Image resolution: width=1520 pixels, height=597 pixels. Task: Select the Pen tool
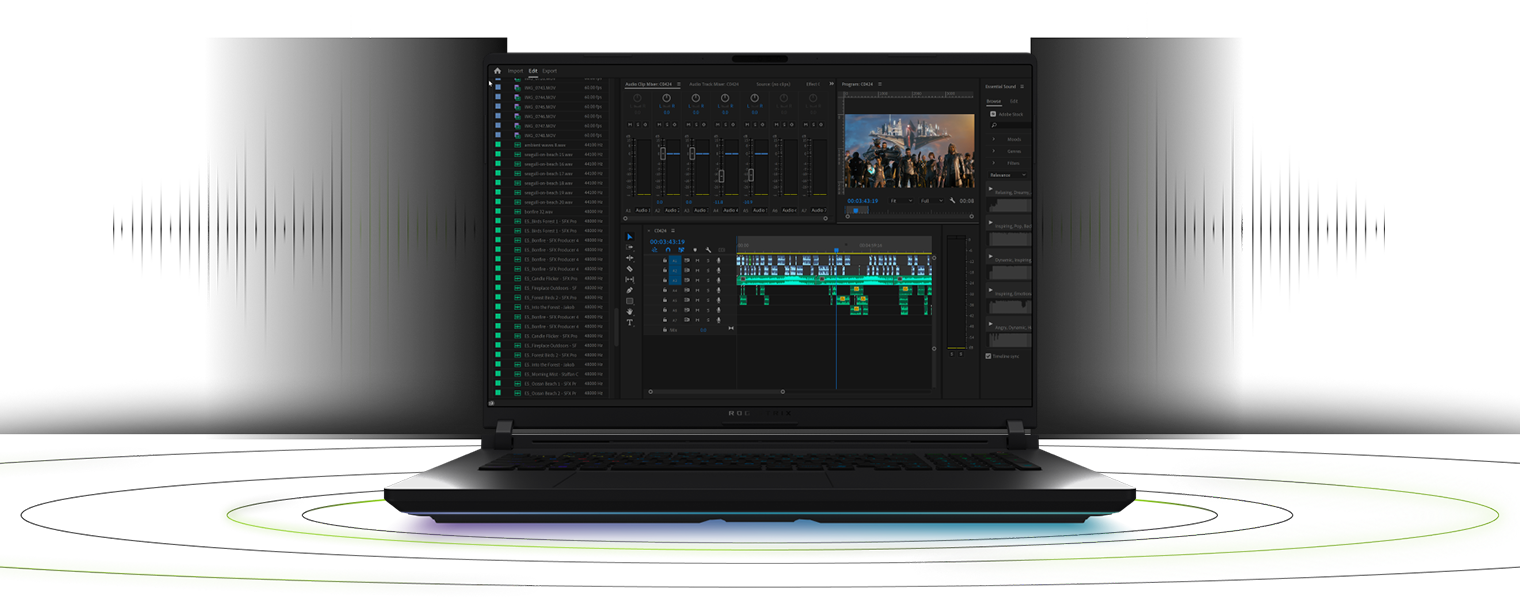coord(630,290)
